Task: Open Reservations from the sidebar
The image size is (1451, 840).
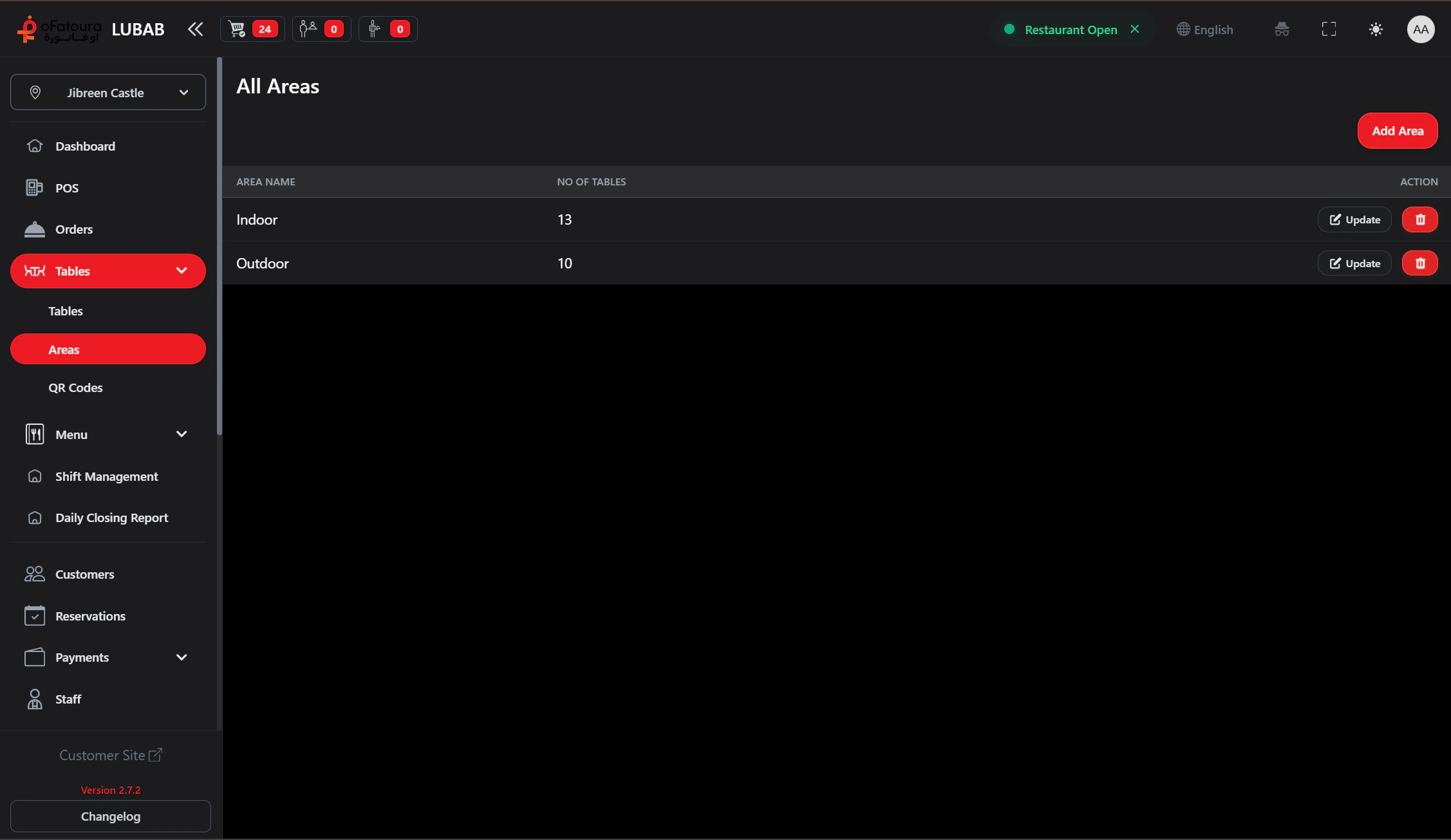Action: click(90, 616)
